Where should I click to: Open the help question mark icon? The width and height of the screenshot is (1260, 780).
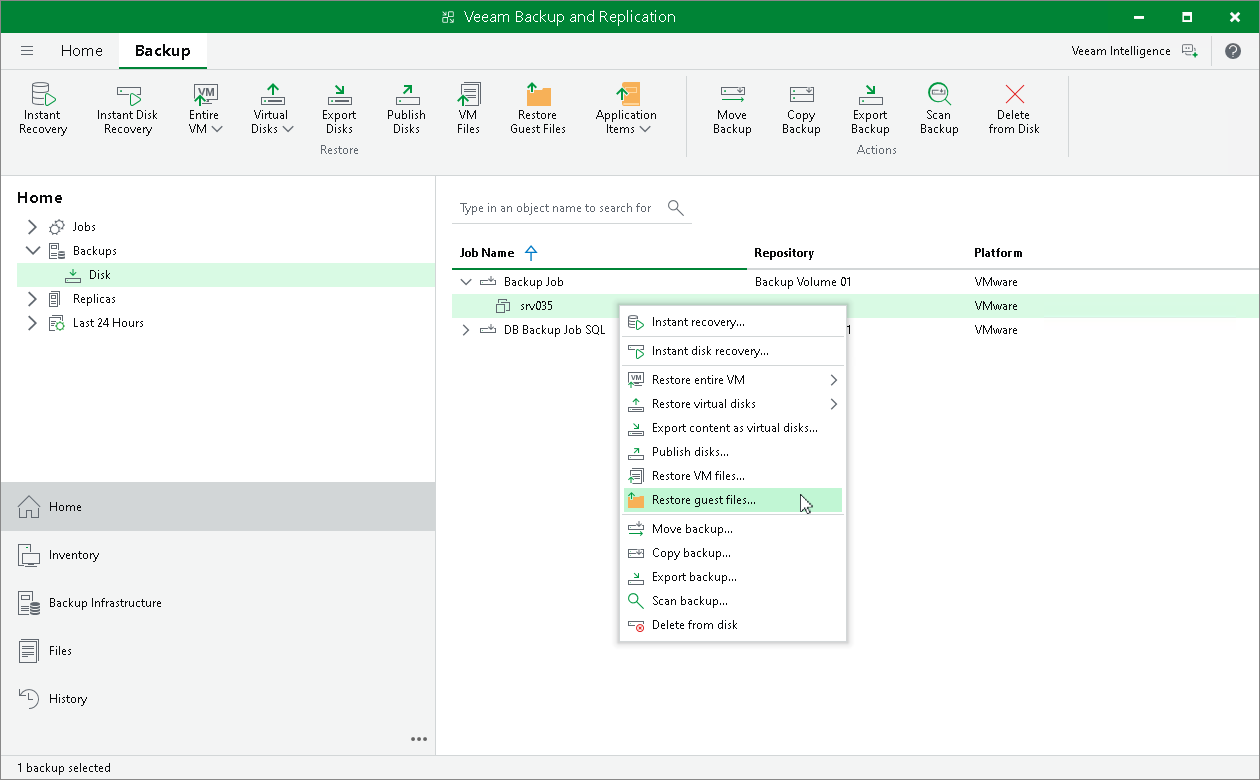[1232, 51]
